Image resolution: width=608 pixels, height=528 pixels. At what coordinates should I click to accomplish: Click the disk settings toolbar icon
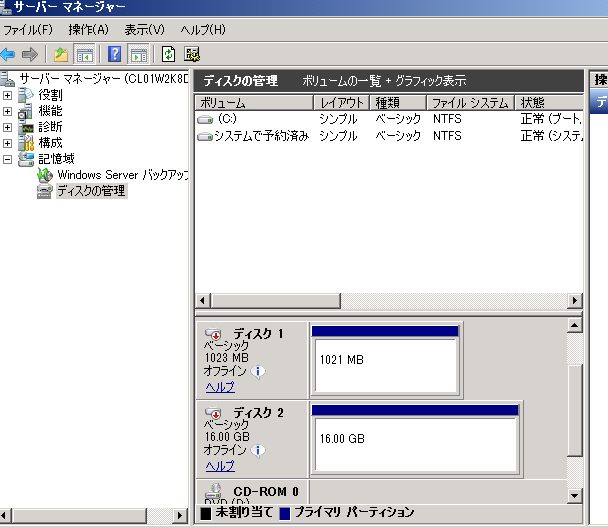(x=192, y=54)
